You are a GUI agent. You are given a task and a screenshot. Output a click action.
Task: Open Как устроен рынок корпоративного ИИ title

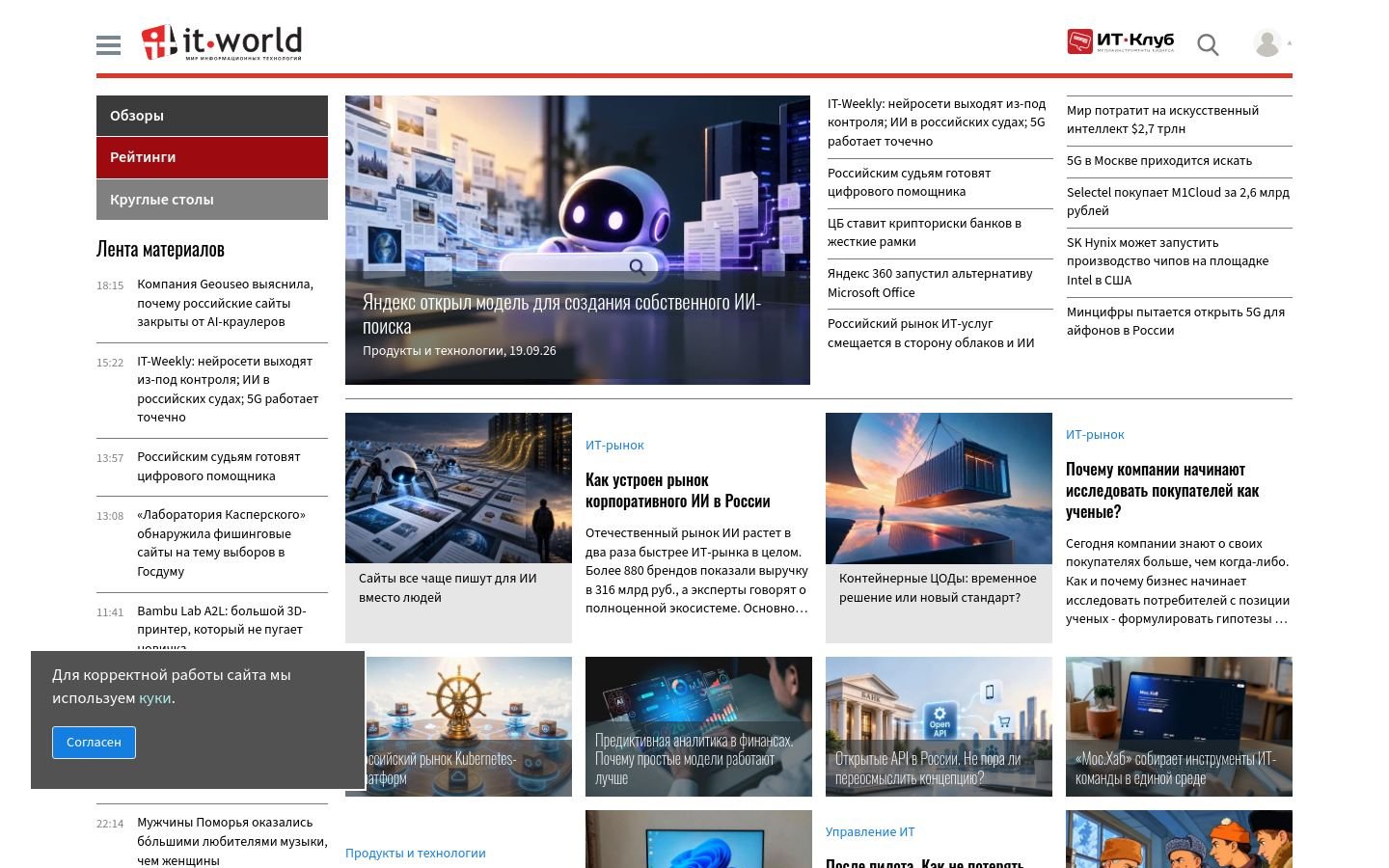(677, 491)
